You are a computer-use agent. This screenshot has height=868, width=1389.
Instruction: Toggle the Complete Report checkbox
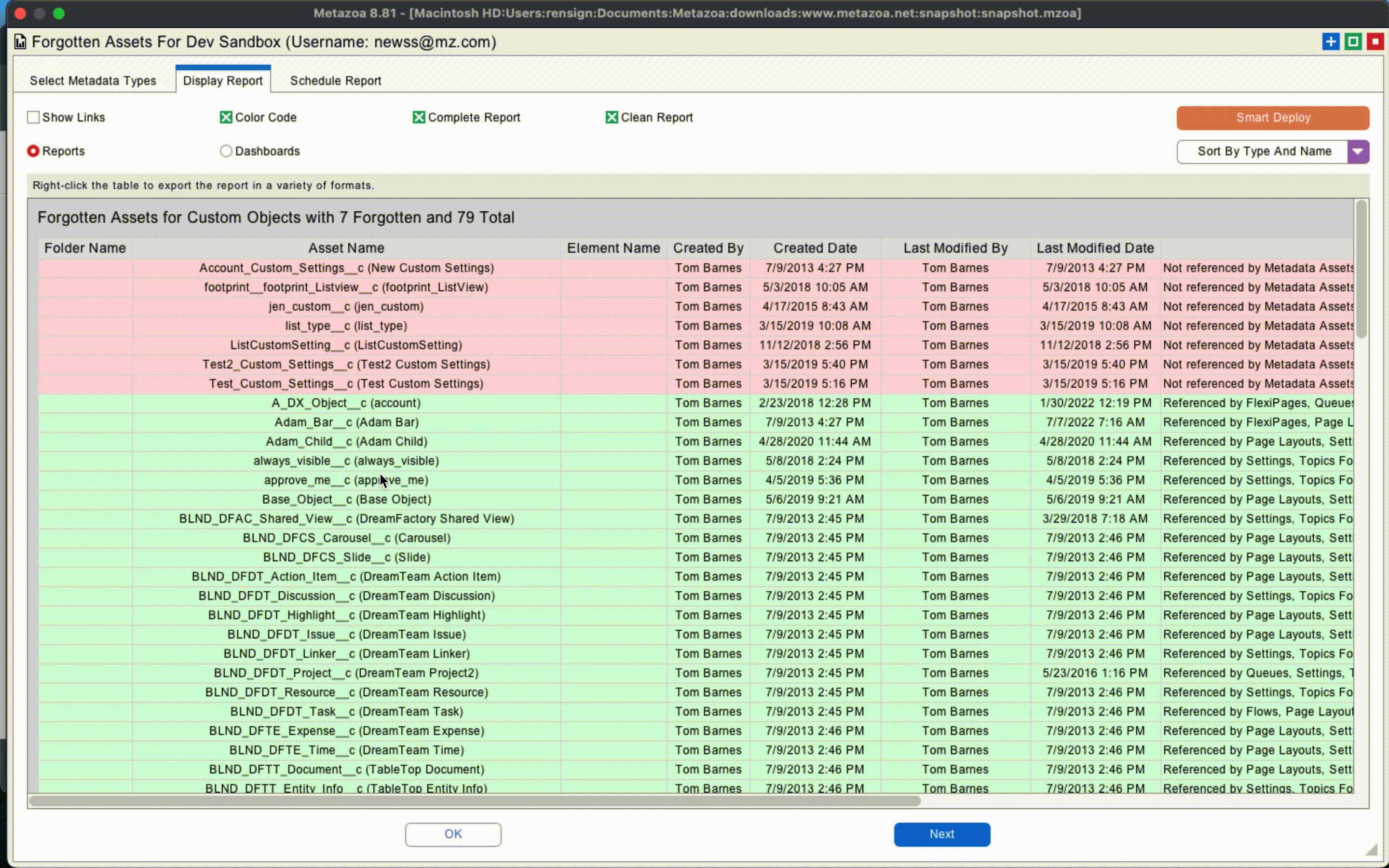419,118
